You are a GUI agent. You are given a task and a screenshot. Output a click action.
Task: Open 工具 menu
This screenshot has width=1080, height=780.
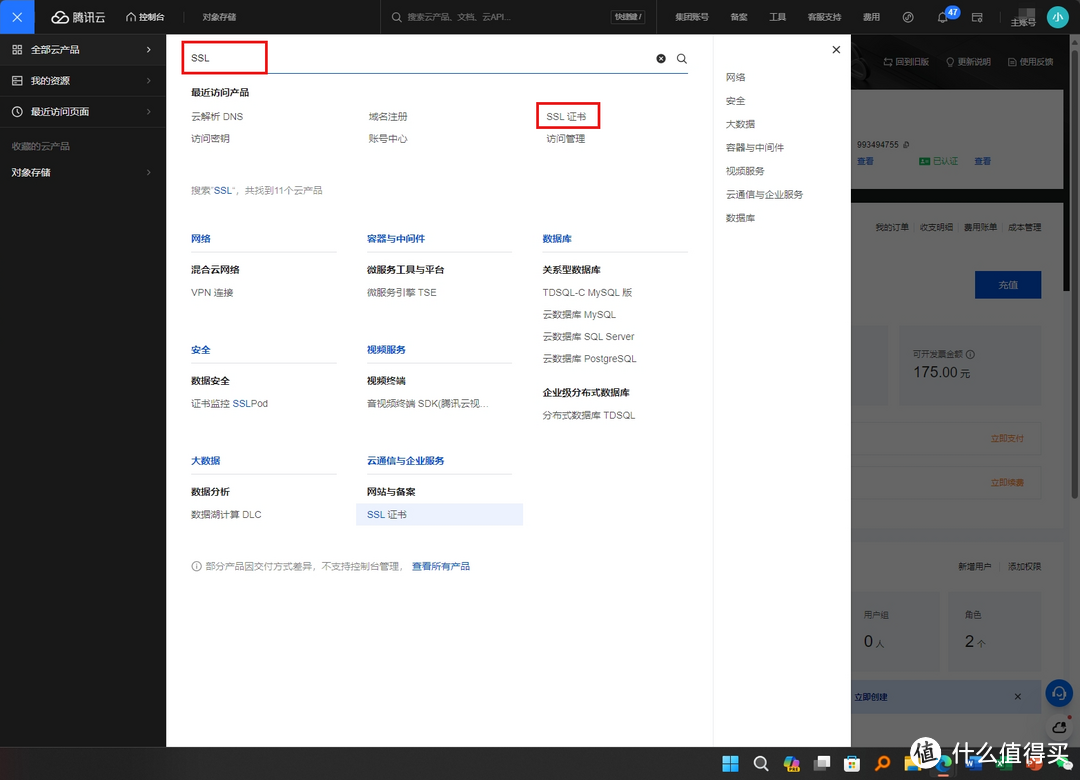[x=778, y=17]
